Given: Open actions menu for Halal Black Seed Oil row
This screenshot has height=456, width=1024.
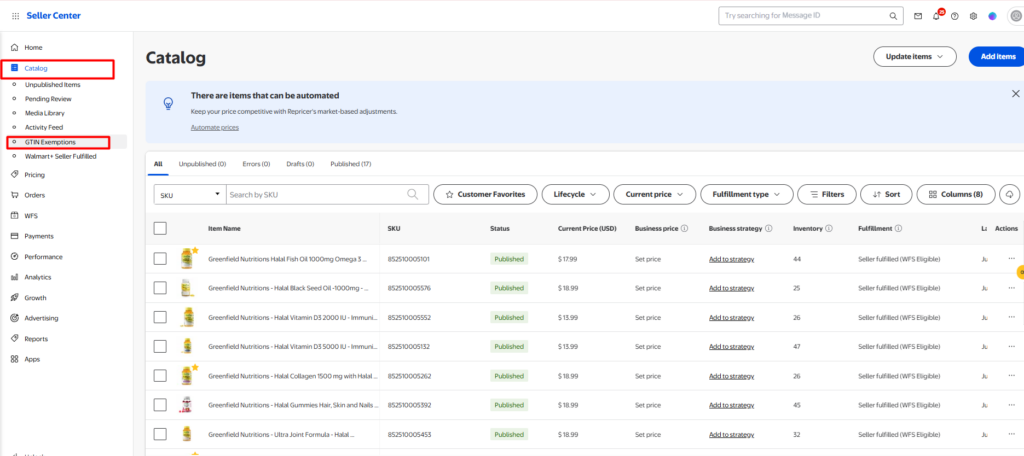Looking at the screenshot, I should tap(1012, 287).
